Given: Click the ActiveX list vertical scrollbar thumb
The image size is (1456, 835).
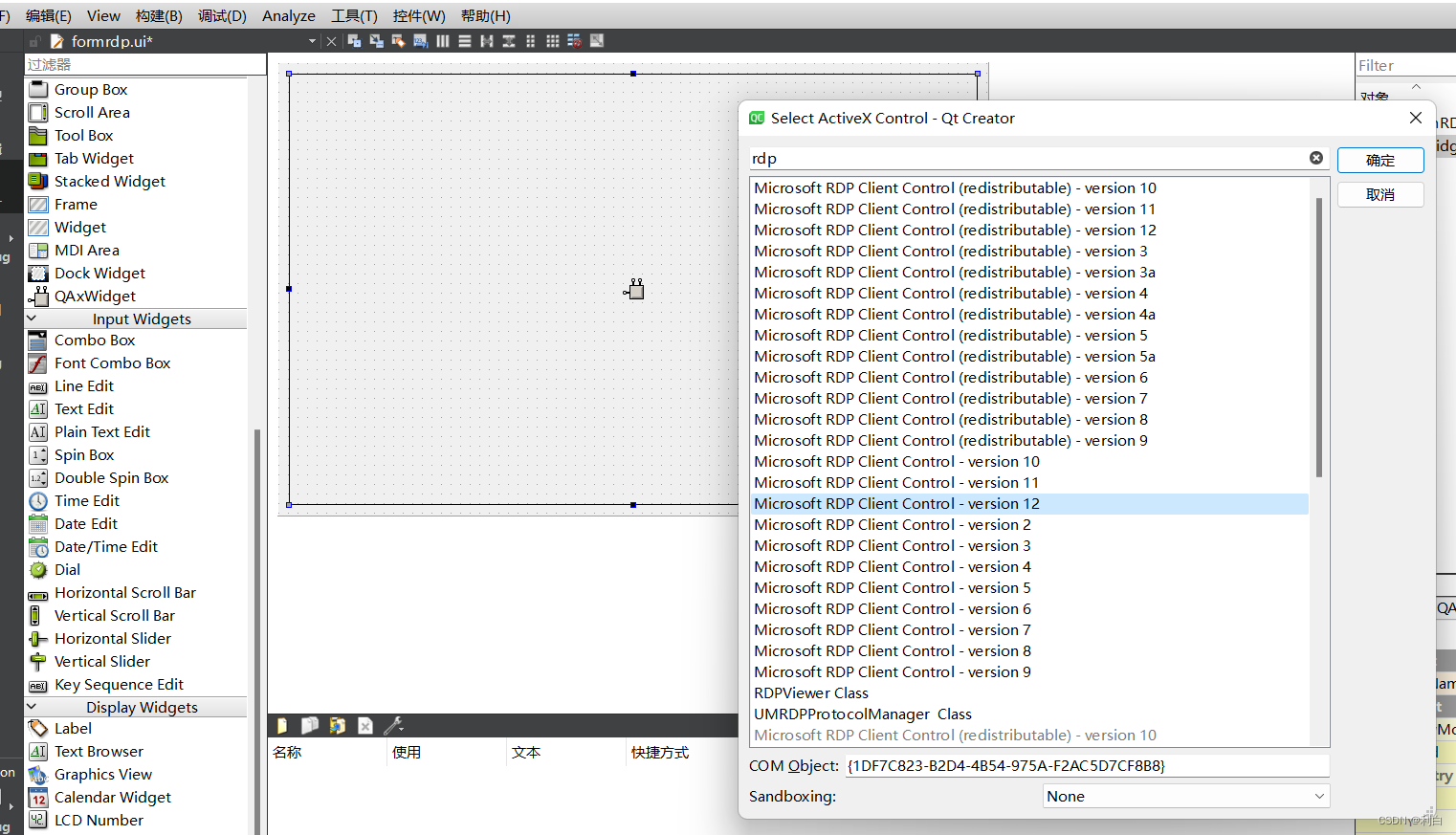Looking at the screenshot, I should (1319, 337).
